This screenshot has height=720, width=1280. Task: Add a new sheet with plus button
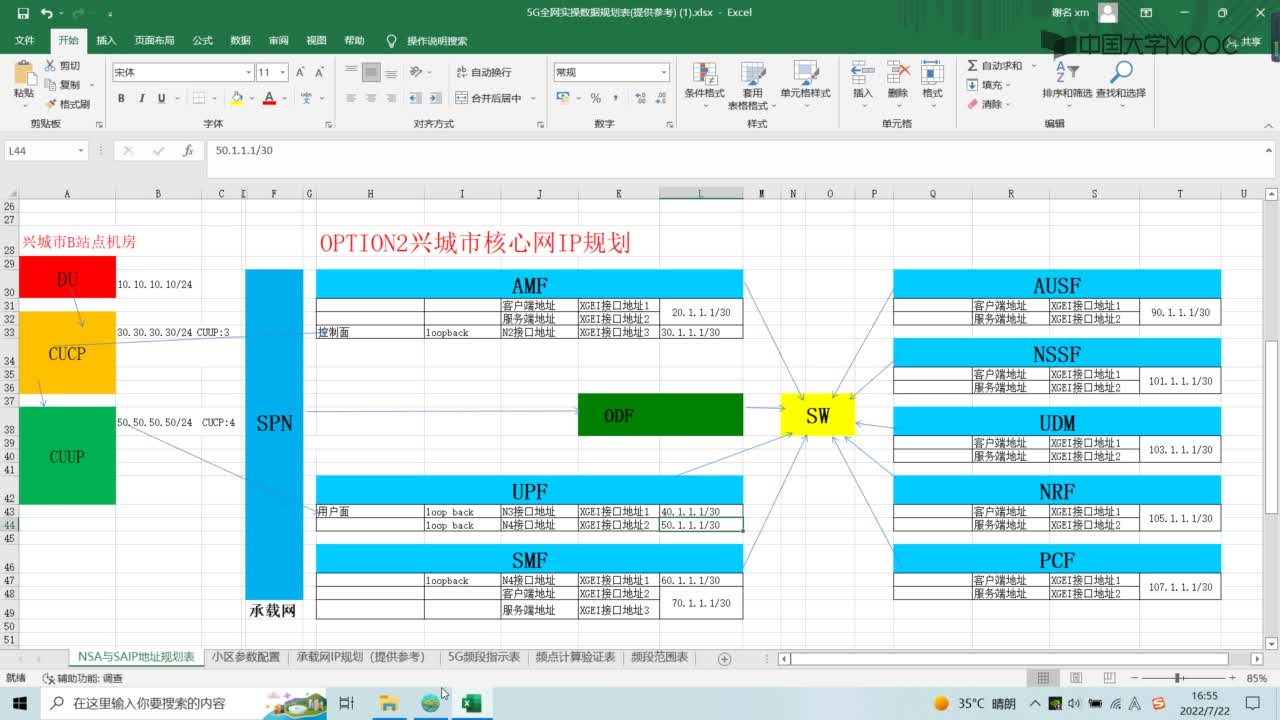(725, 658)
